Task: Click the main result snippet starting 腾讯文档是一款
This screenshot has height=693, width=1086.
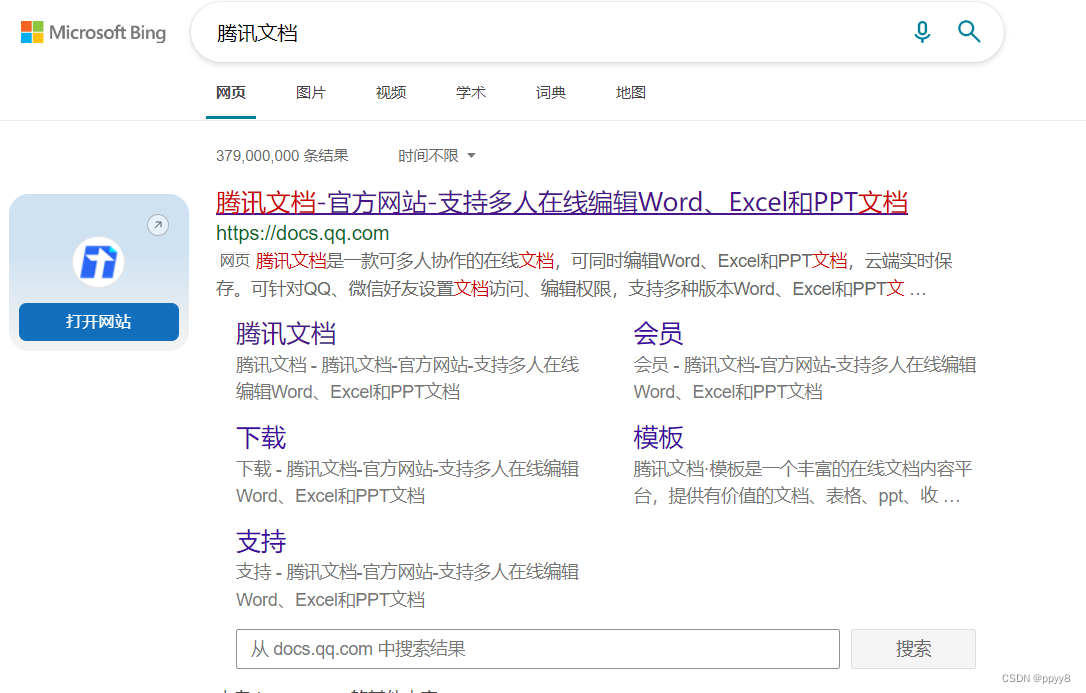Action: pos(584,275)
